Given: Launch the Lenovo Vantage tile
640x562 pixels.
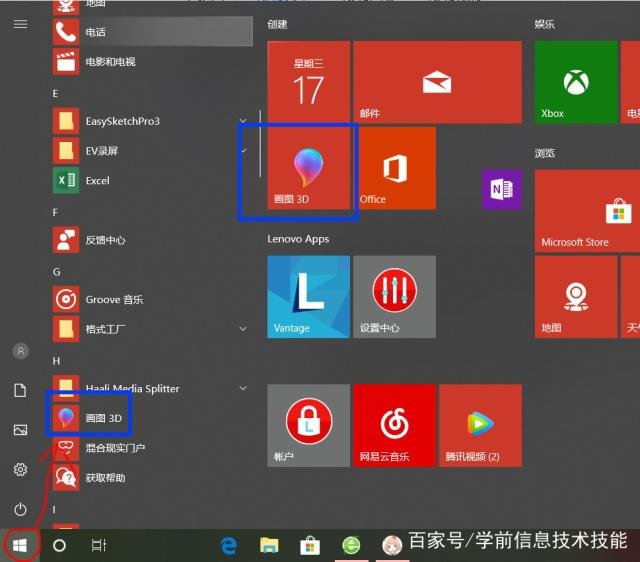Looking at the screenshot, I should pos(308,296).
